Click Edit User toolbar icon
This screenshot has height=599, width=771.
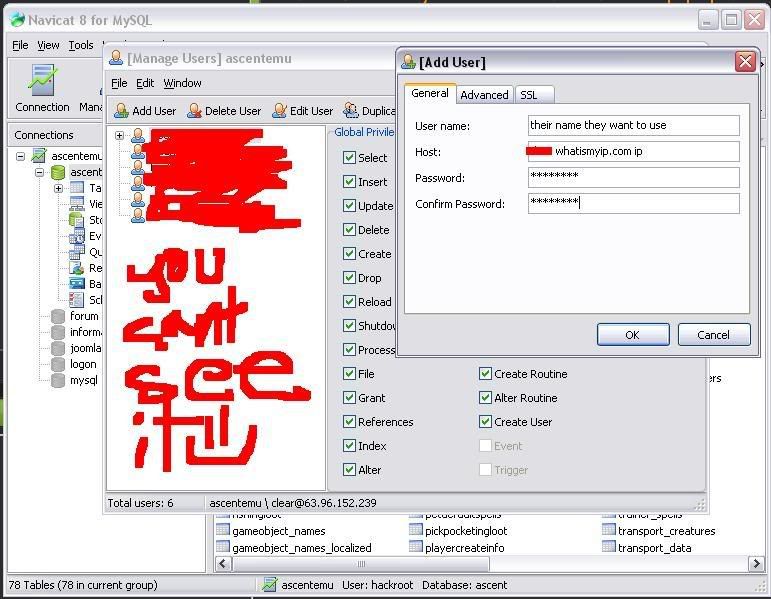click(x=303, y=111)
